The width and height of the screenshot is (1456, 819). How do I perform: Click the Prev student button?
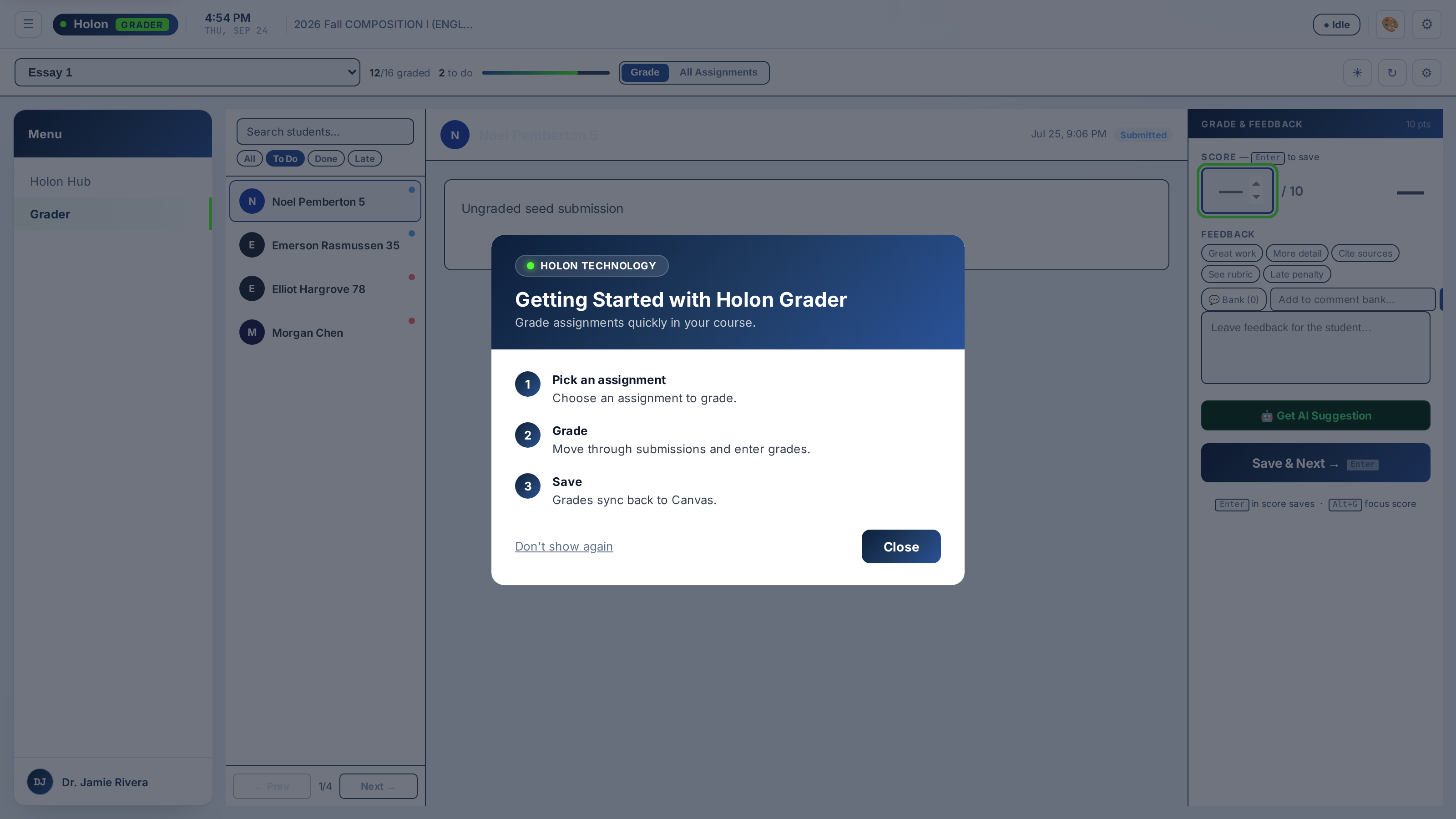tap(272, 786)
